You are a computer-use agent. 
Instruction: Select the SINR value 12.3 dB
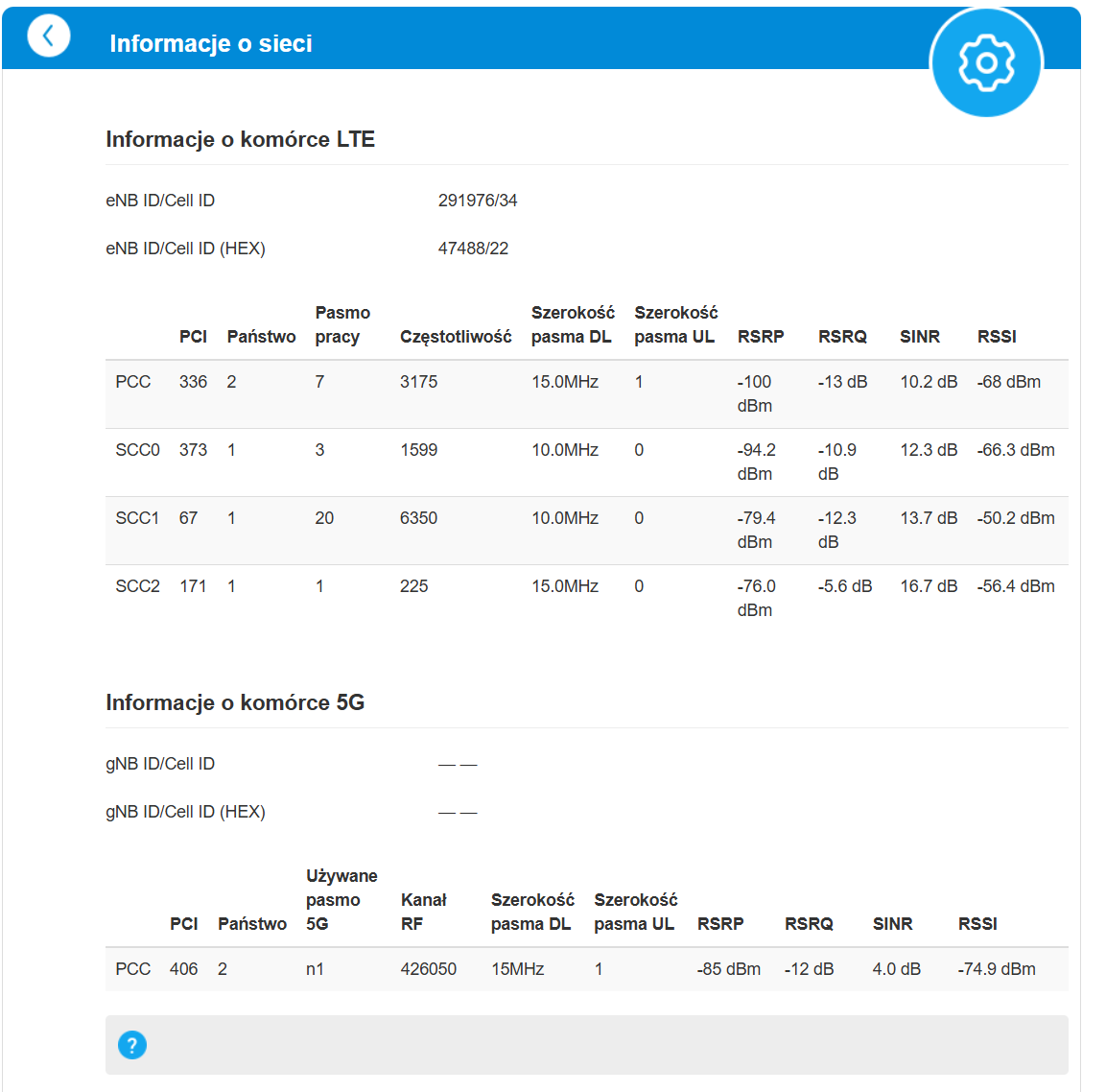click(x=929, y=450)
